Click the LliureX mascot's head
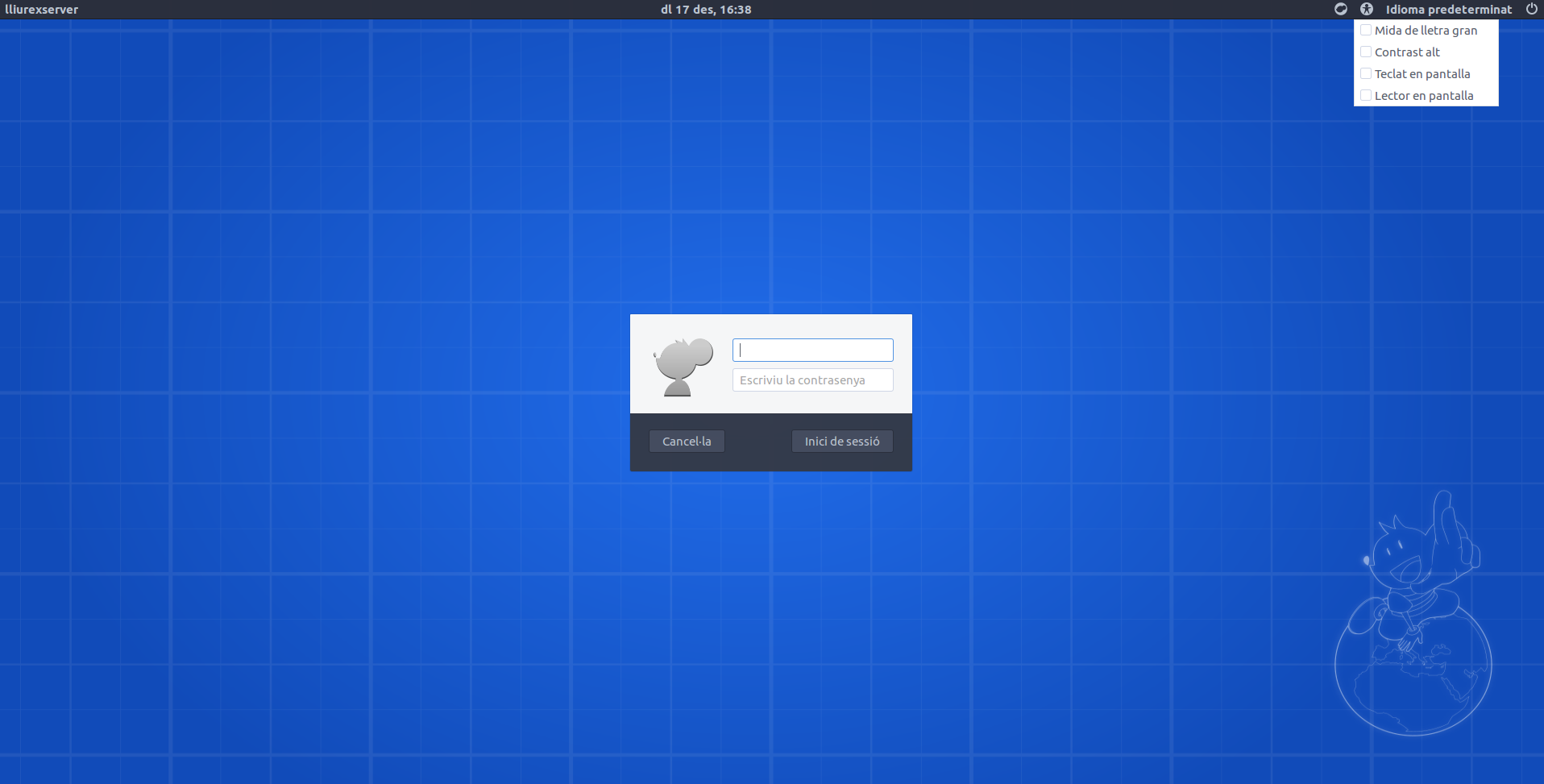 1401,554
